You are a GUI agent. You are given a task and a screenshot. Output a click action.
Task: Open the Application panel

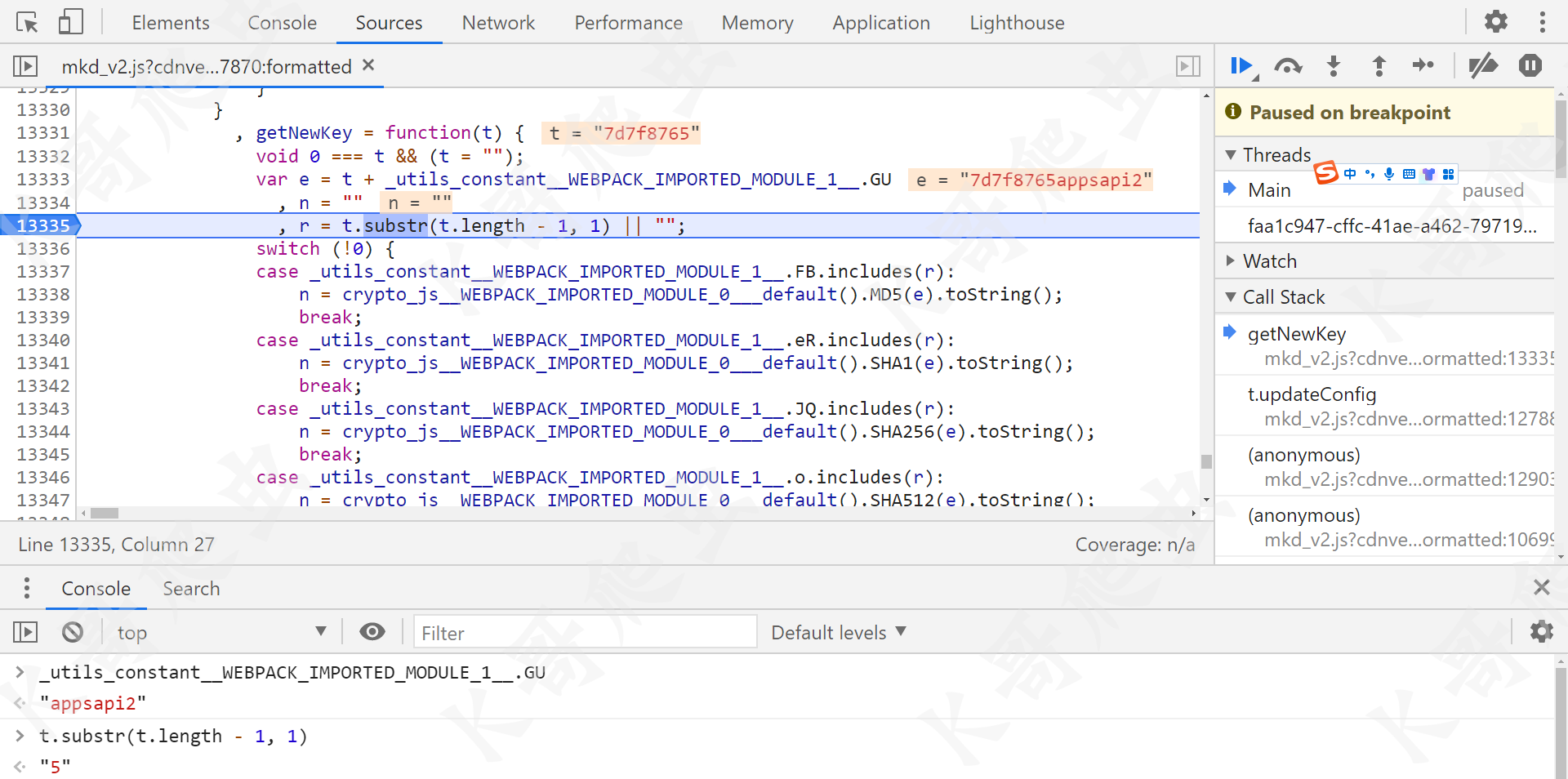click(881, 23)
